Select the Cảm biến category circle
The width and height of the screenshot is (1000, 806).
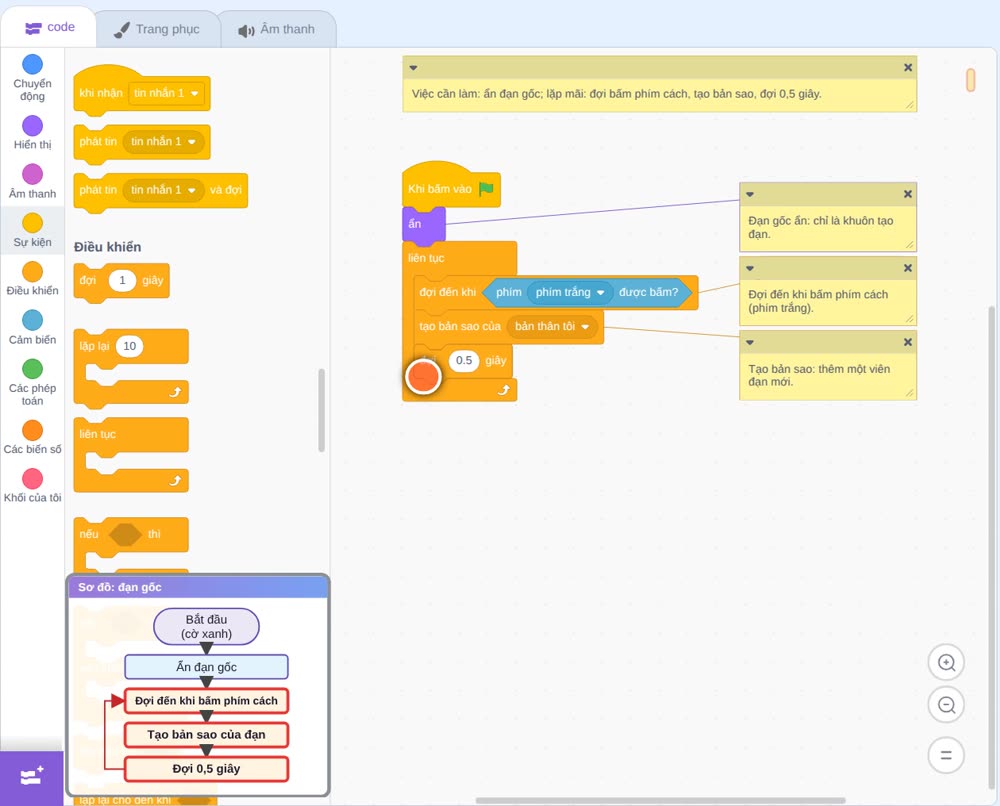pos(33,320)
